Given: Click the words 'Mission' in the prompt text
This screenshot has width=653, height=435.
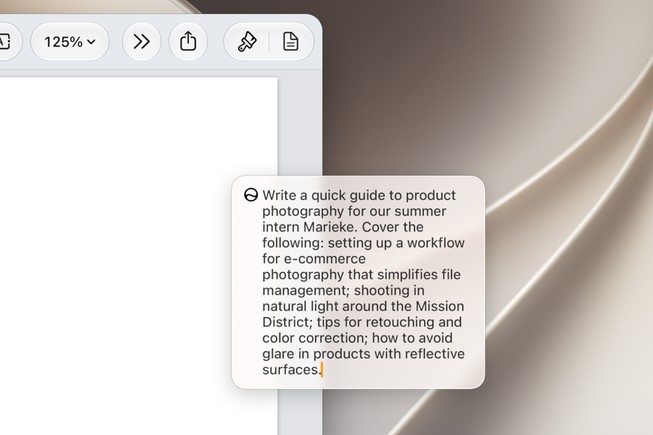Looking at the screenshot, I should pos(440,306).
